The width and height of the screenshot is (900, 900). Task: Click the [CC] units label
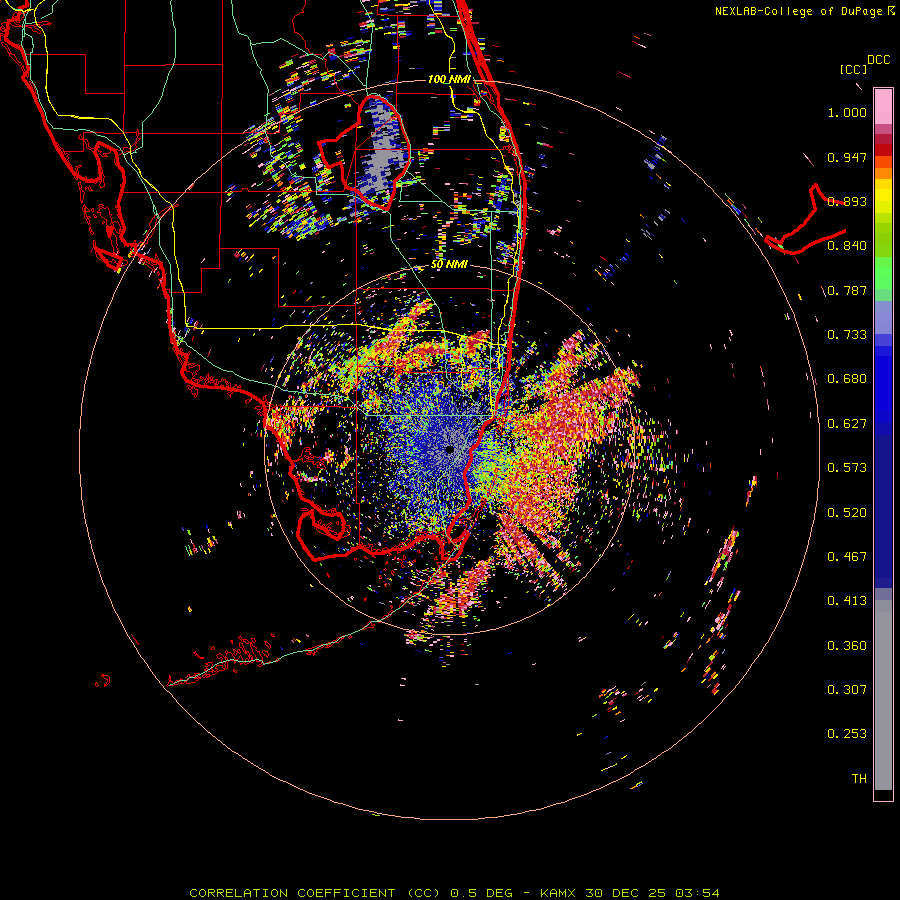point(853,69)
